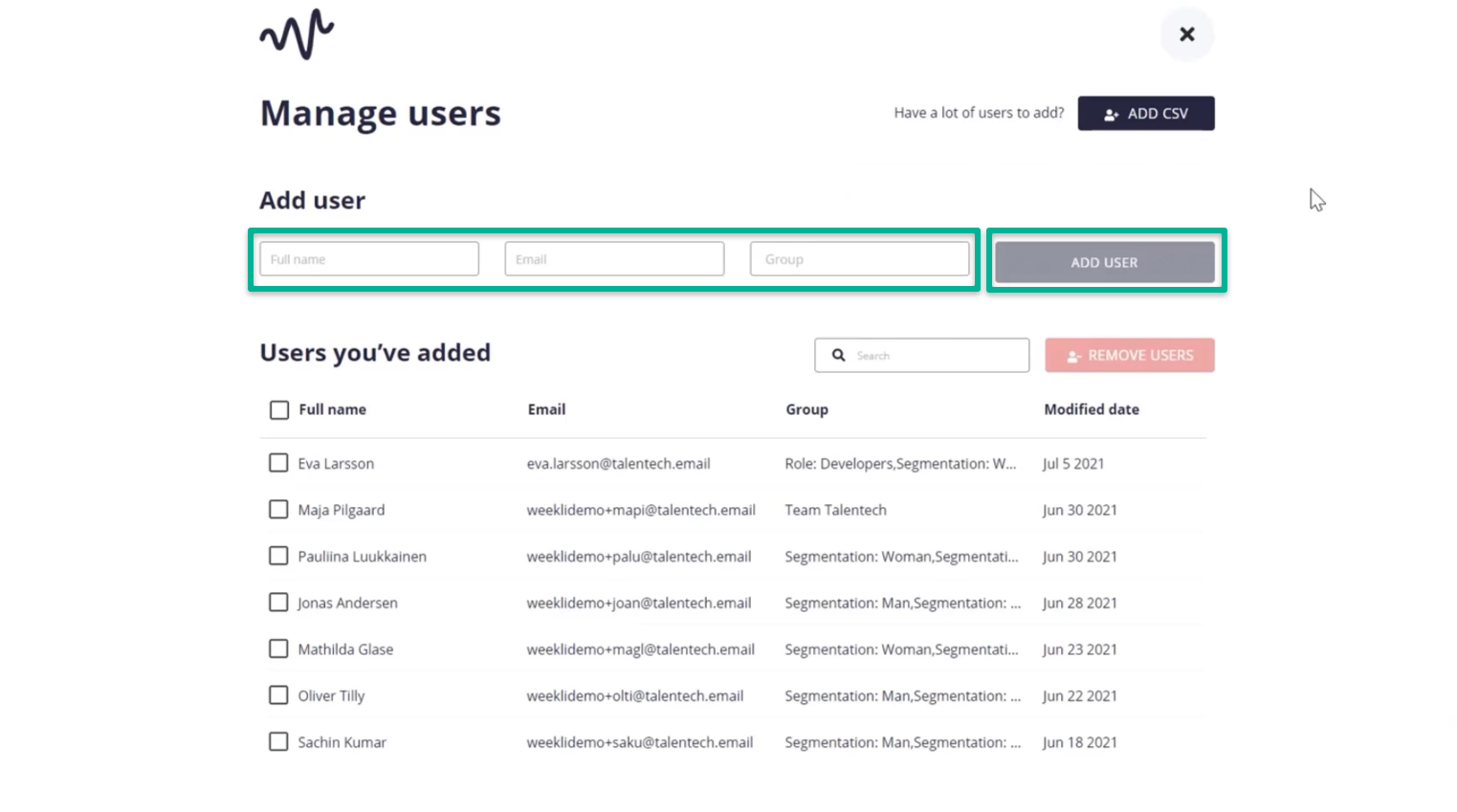Click the name Sachin Kumar
The image size is (1457, 812).
[342, 742]
